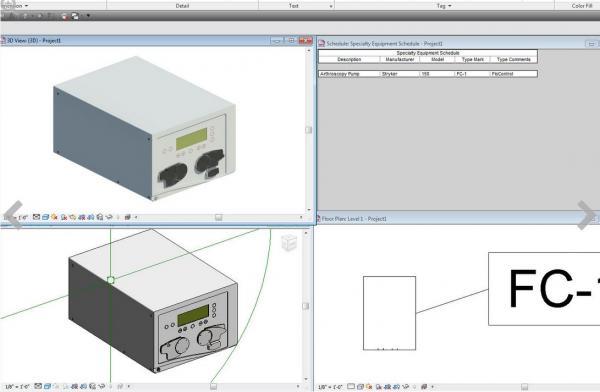Open the detail level control in the top 3D view bar
The width and height of the screenshot is (600, 392).
click(x=36, y=217)
